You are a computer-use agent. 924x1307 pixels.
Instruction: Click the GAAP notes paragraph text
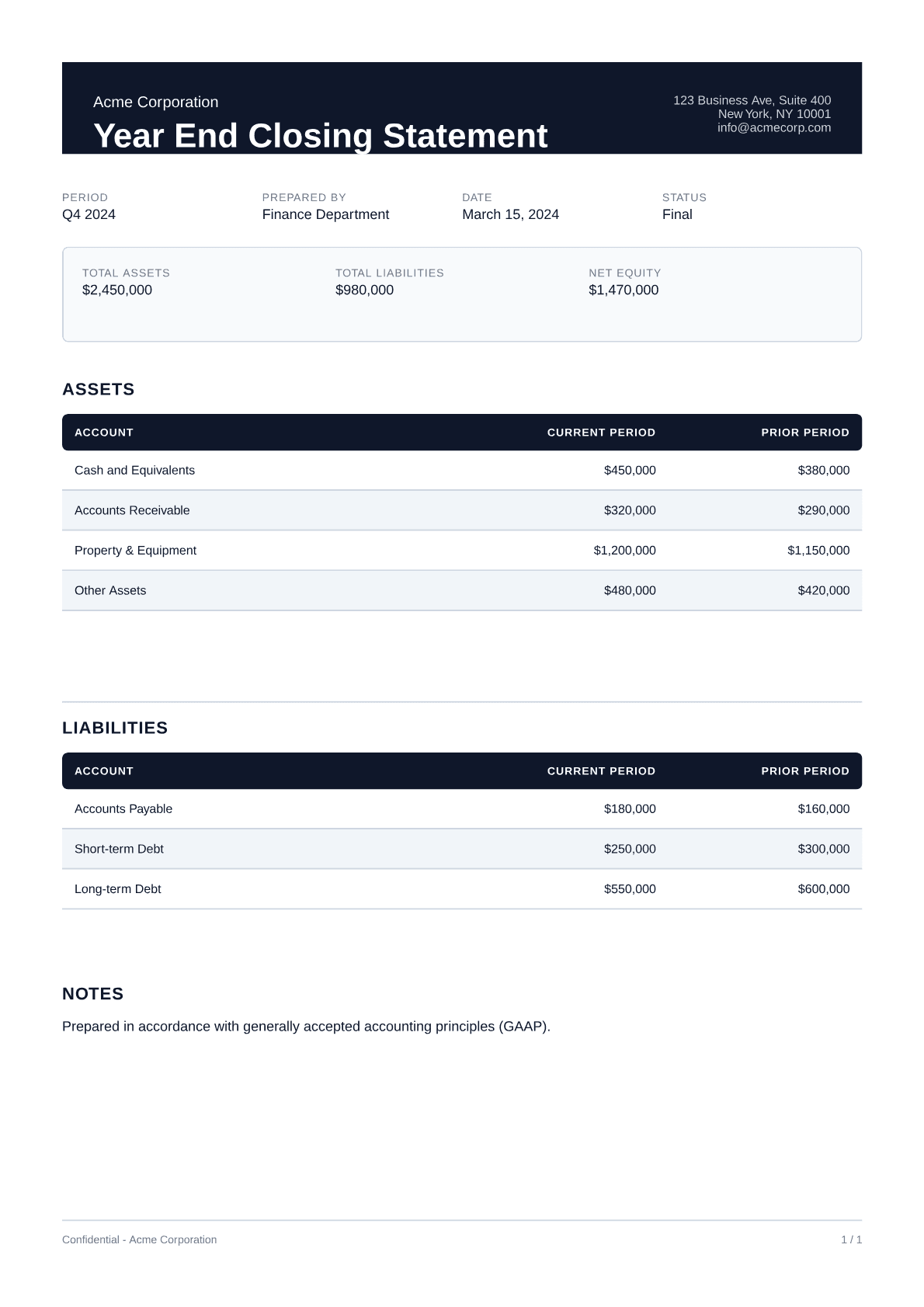coord(306,1027)
